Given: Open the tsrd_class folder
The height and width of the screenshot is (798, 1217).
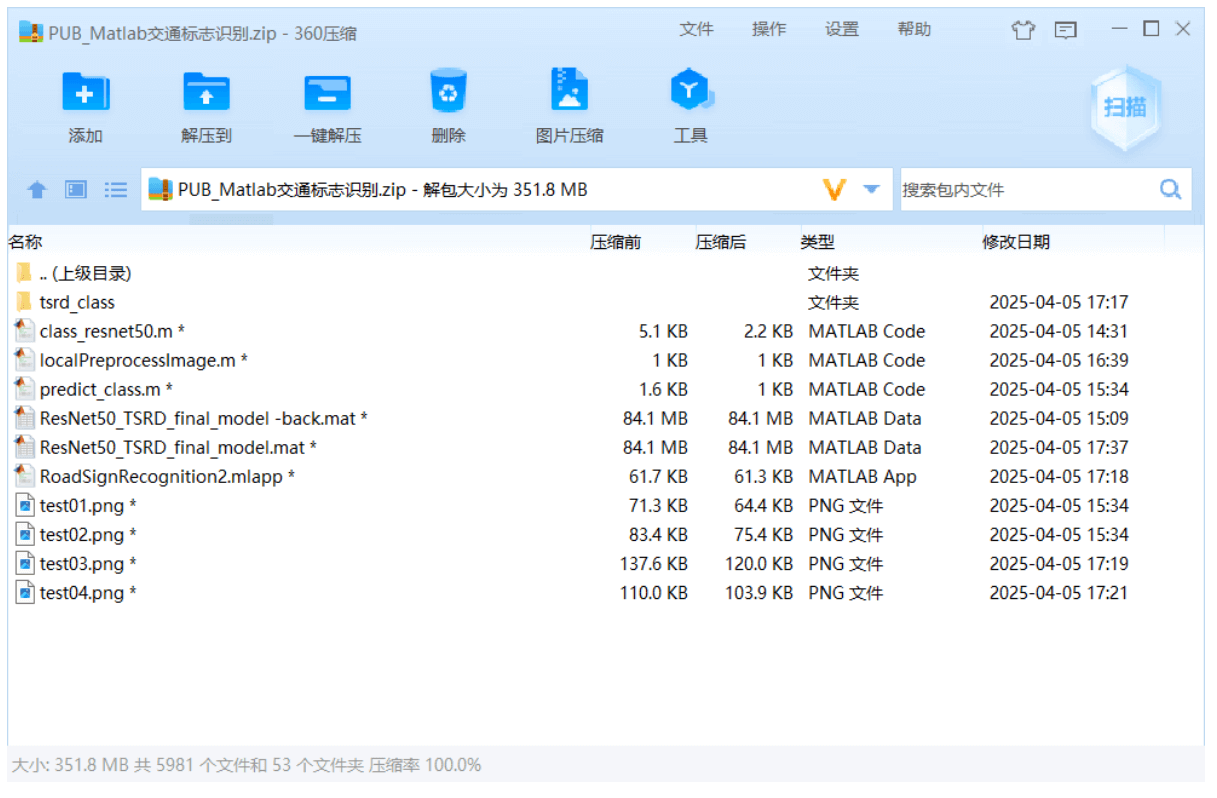Looking at the screenshot, I should point(77,302).
